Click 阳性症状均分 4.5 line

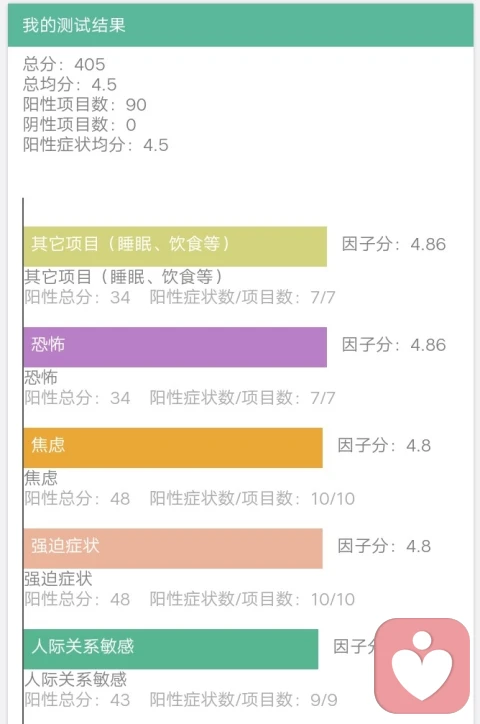tap(96, 145)
